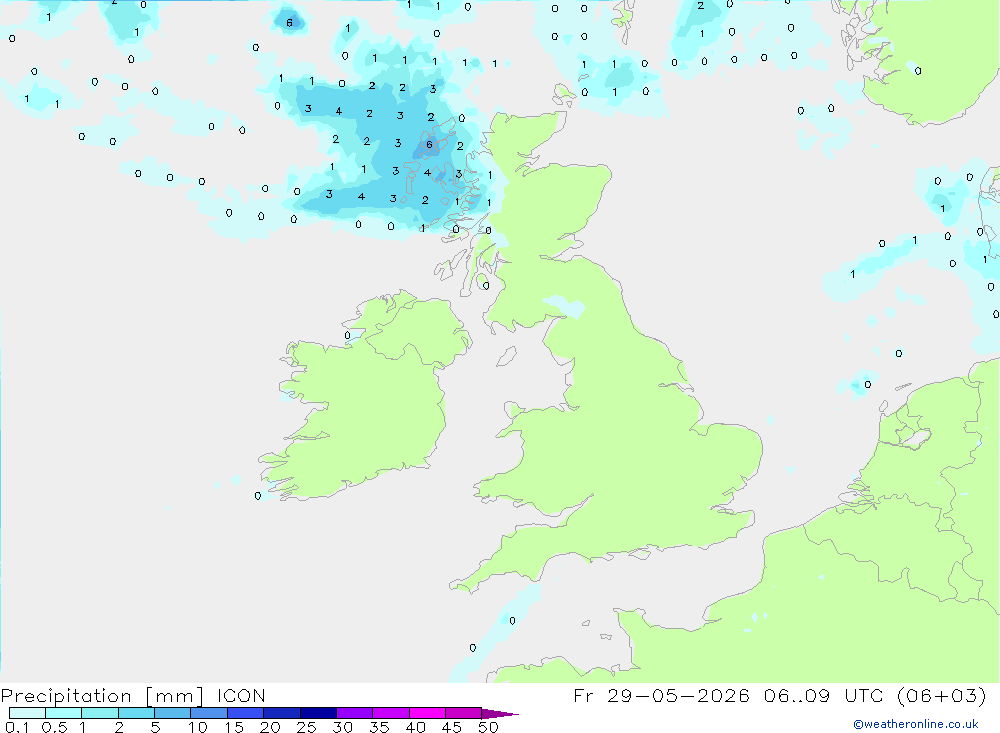
Task: Click the "UTC" label
Action: tap(864, 695)
